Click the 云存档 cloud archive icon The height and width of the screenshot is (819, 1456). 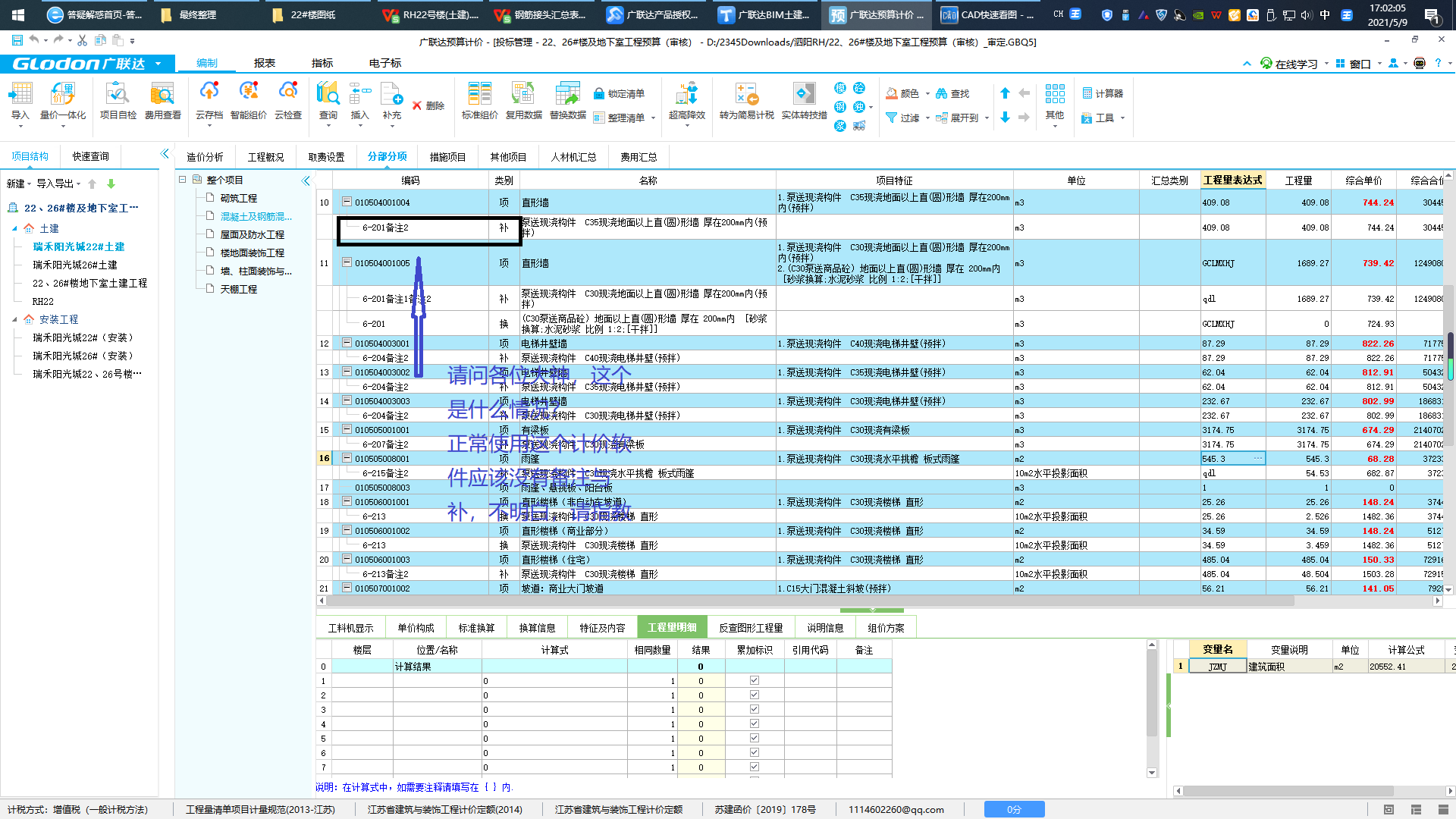[x=209, y=101]
